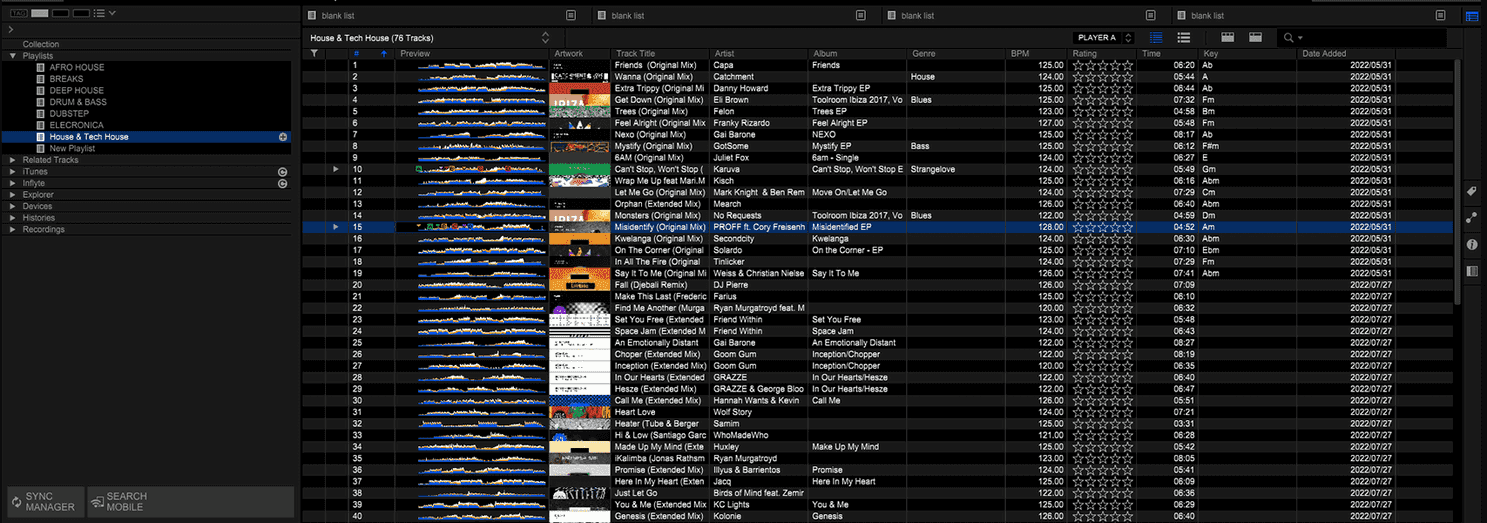Click the refresh icon beside iTunes
Image resolution: width=1487 pixels, height=523 pixels.
click(x=283, y=172)
